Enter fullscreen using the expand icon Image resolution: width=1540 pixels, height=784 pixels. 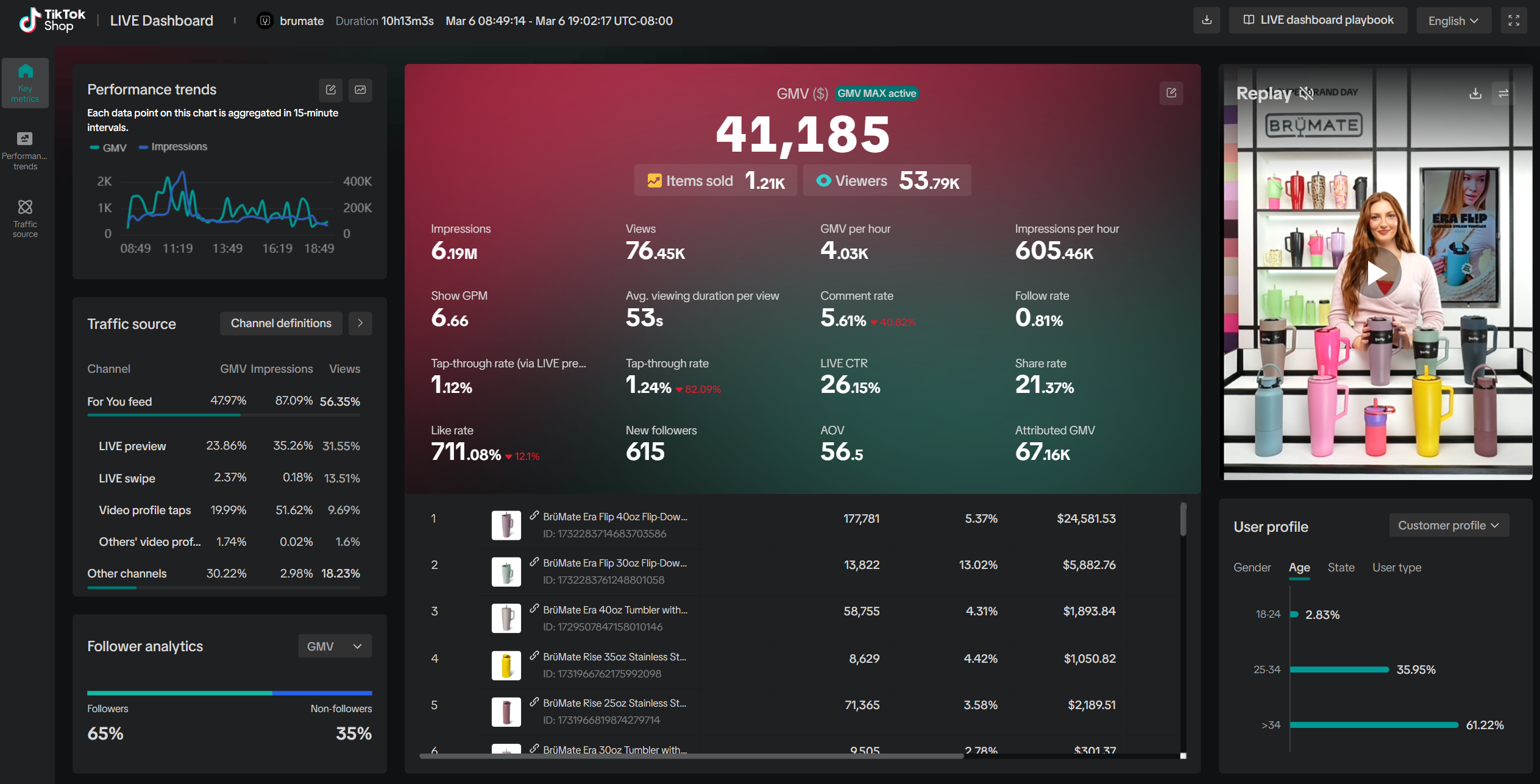pos(1513,21)
